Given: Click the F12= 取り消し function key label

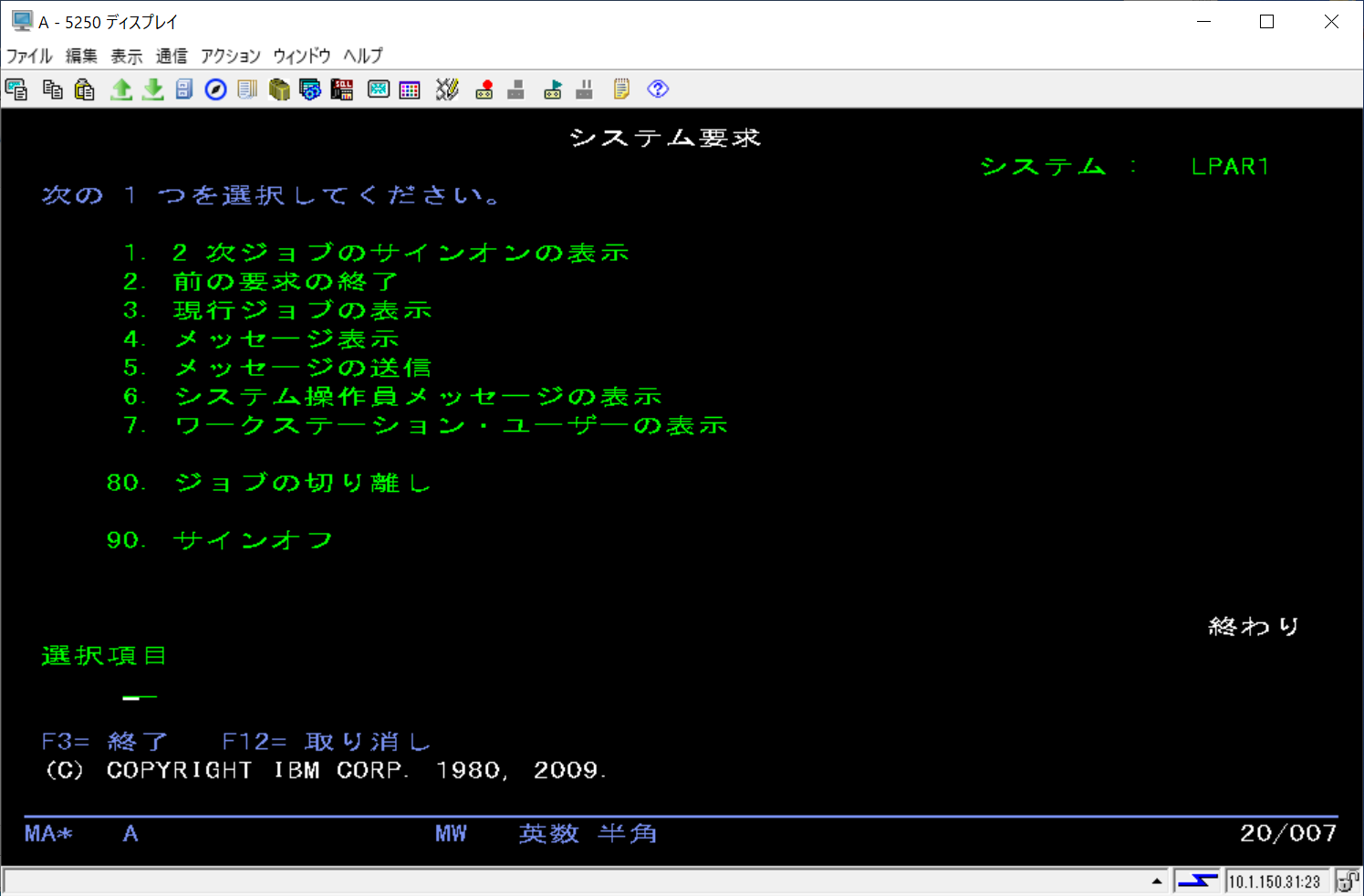Looking at the screenshot, I should 327,742.
